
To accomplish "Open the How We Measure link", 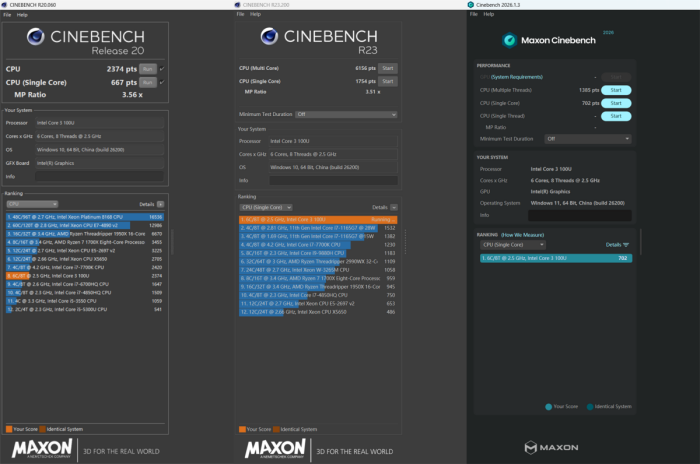I will click(522, 235).
